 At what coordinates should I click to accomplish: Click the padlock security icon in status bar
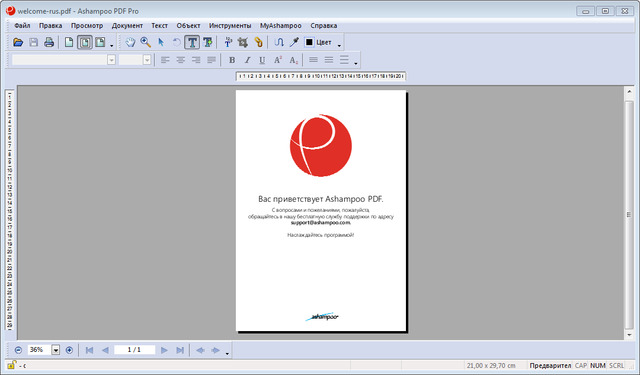tap(11, 365)
